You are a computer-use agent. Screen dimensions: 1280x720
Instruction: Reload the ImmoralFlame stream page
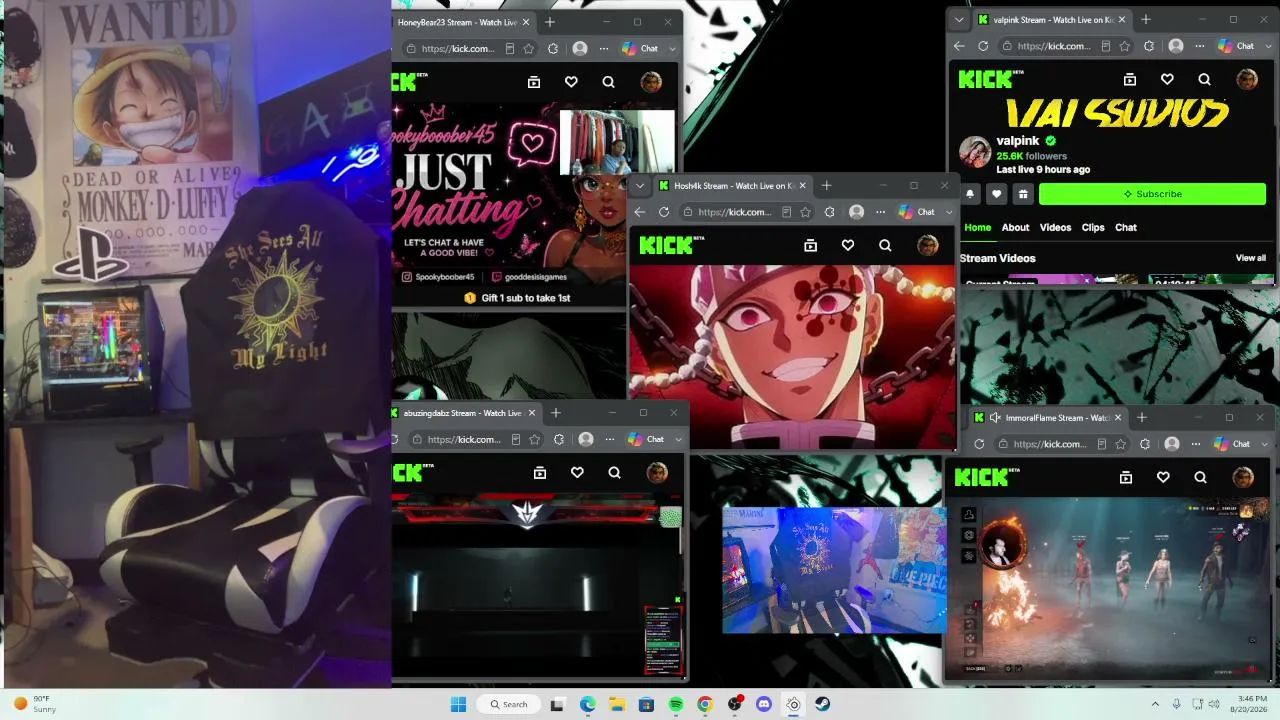point(979,444)
